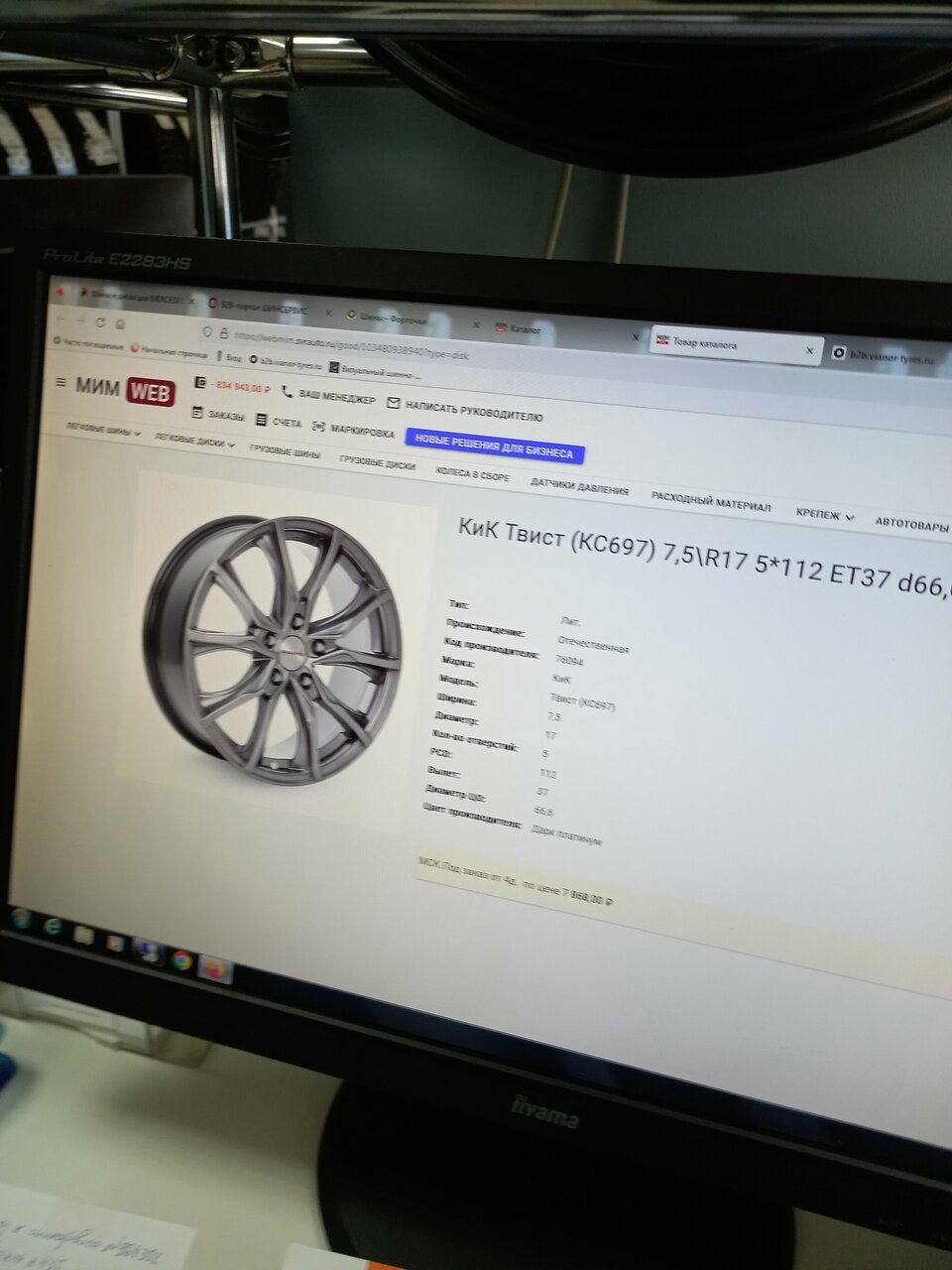Open Google Chrome from the taskbar
The width and height of the screenshot is (952, 1270).
click(181, 959)
